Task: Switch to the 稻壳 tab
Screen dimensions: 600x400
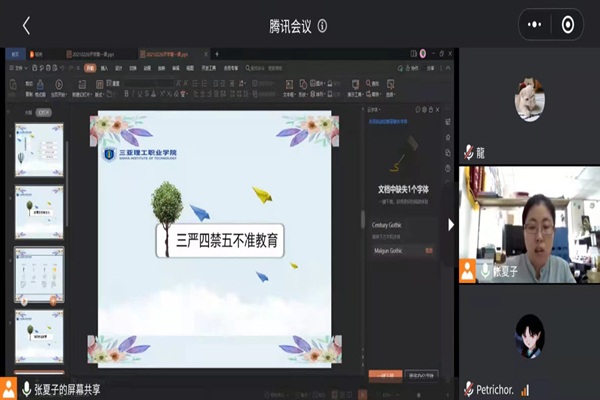Action: click(37, 54)
